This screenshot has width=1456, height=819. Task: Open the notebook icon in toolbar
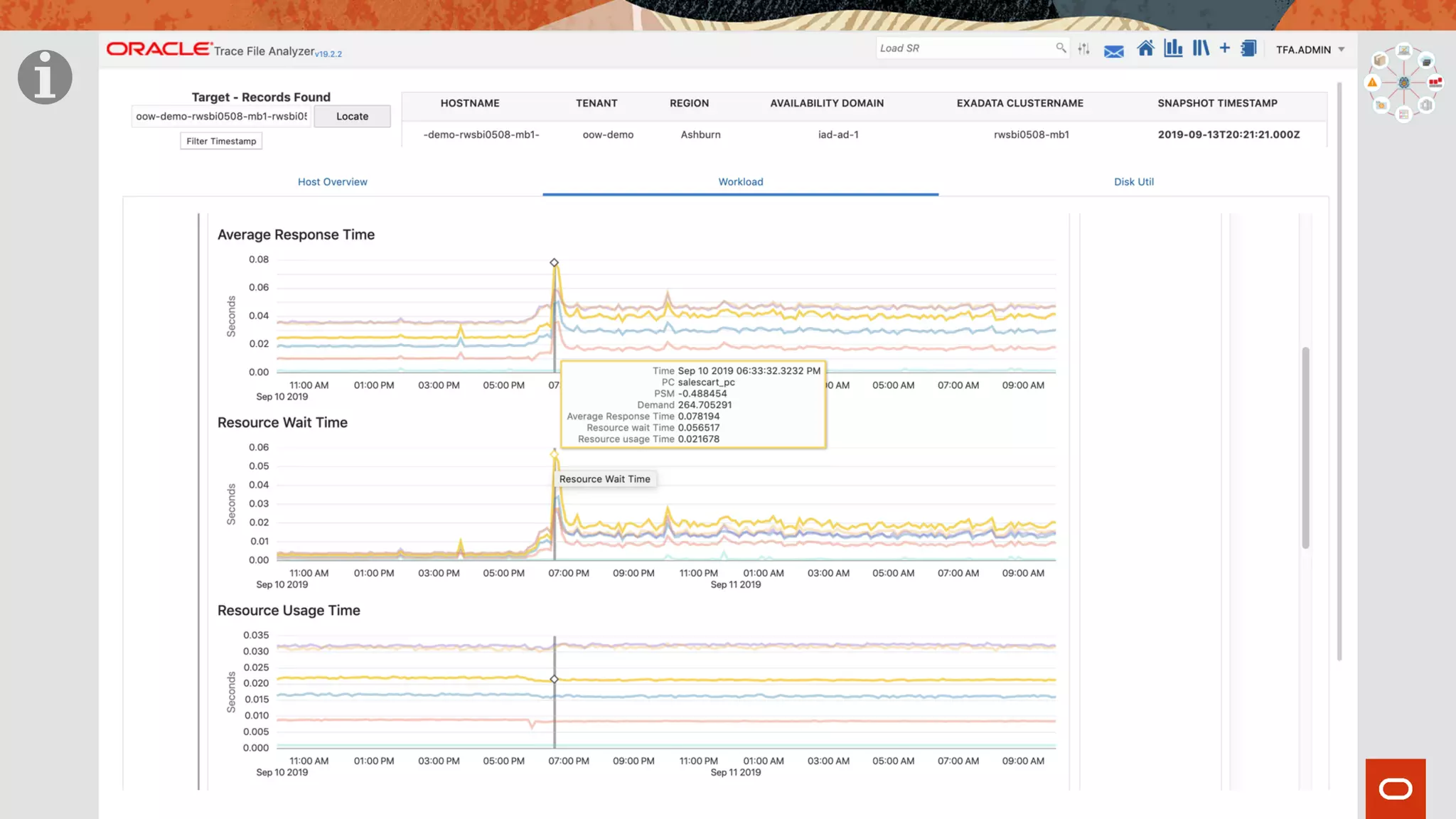1248,48
